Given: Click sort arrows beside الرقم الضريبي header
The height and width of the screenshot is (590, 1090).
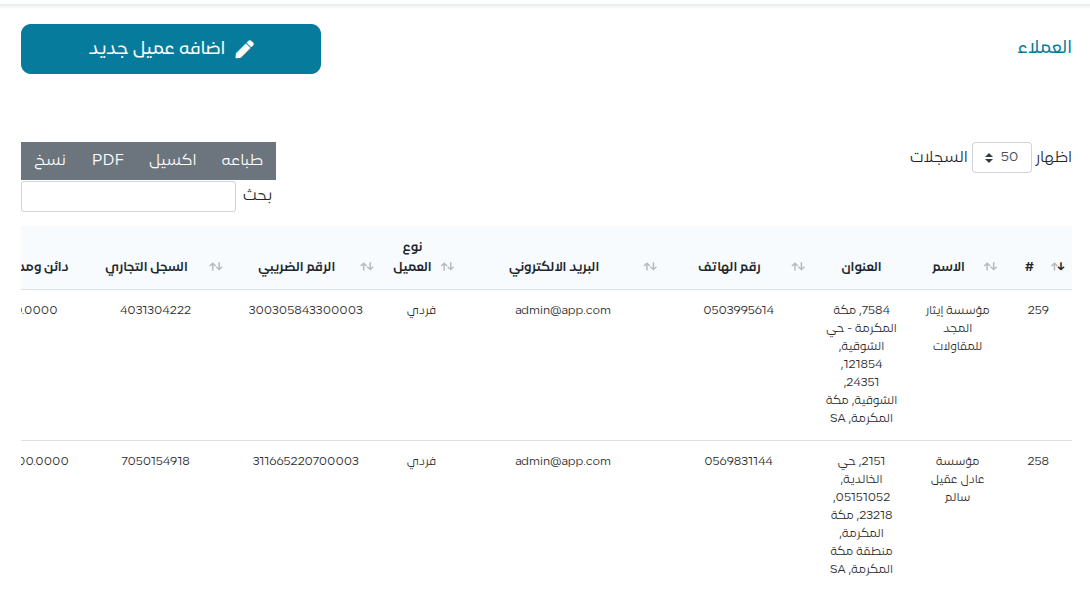Looking at the screenshot, I should (x=367, y=267).
